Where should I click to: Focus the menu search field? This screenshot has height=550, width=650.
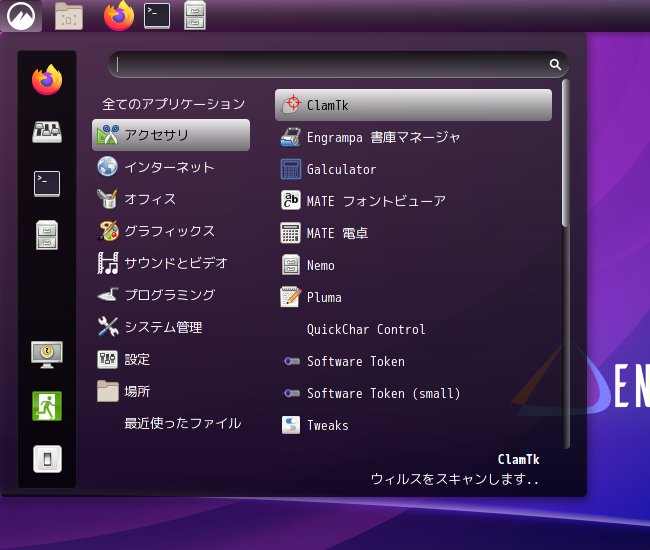(338, 64)
